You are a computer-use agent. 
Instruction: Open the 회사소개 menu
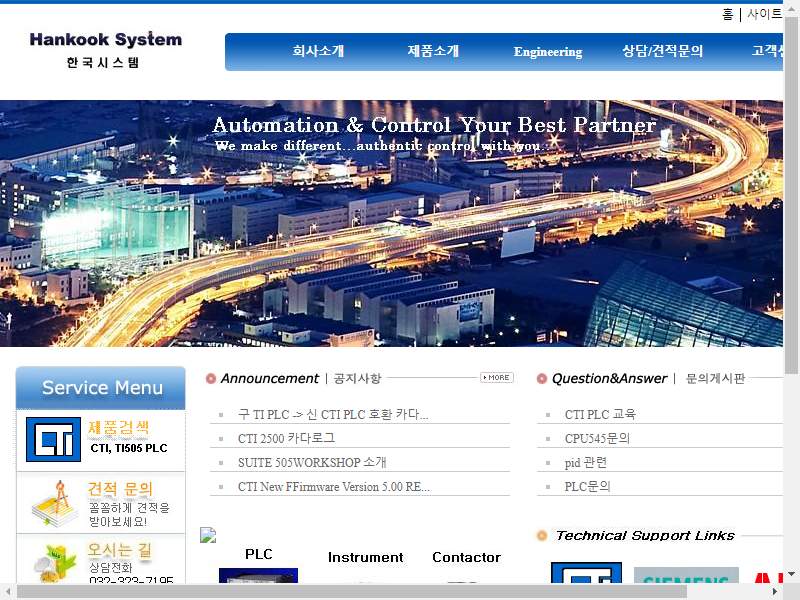pyautogui.click(x=318, y=51)
